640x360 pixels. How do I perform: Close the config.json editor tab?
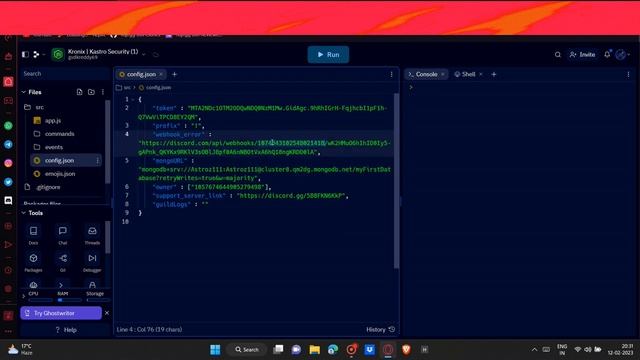161,74
